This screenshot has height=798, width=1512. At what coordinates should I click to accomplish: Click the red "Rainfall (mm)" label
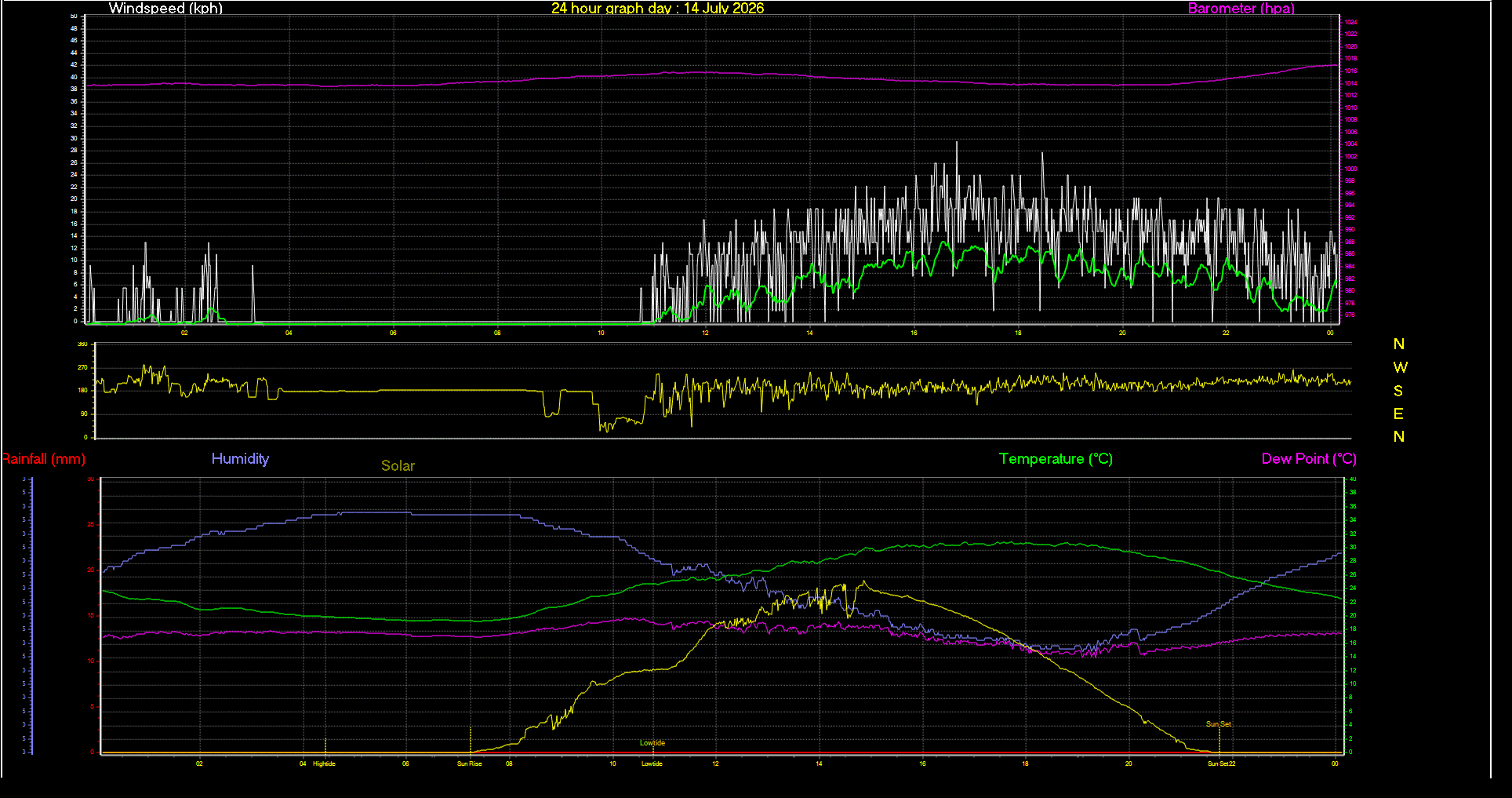pos(43,459)
